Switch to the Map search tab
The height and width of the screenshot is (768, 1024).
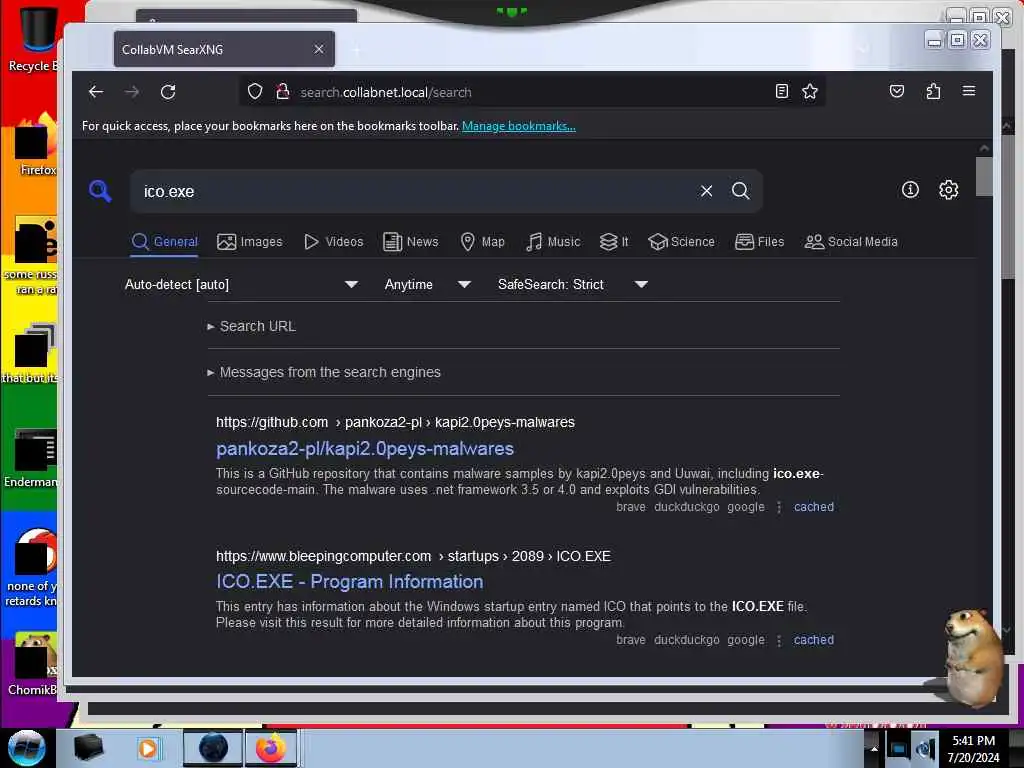482,242
